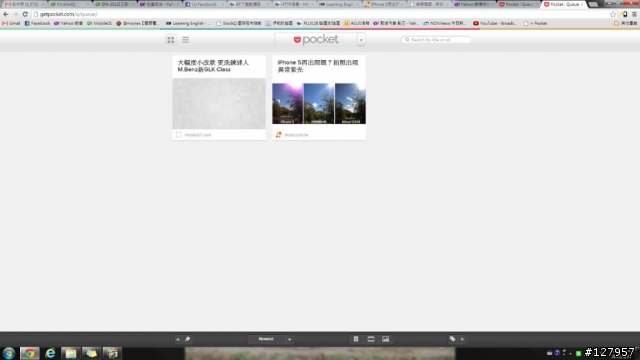Open the ASUS bookmark
640x360 pixels.
[x=357, y=23]
